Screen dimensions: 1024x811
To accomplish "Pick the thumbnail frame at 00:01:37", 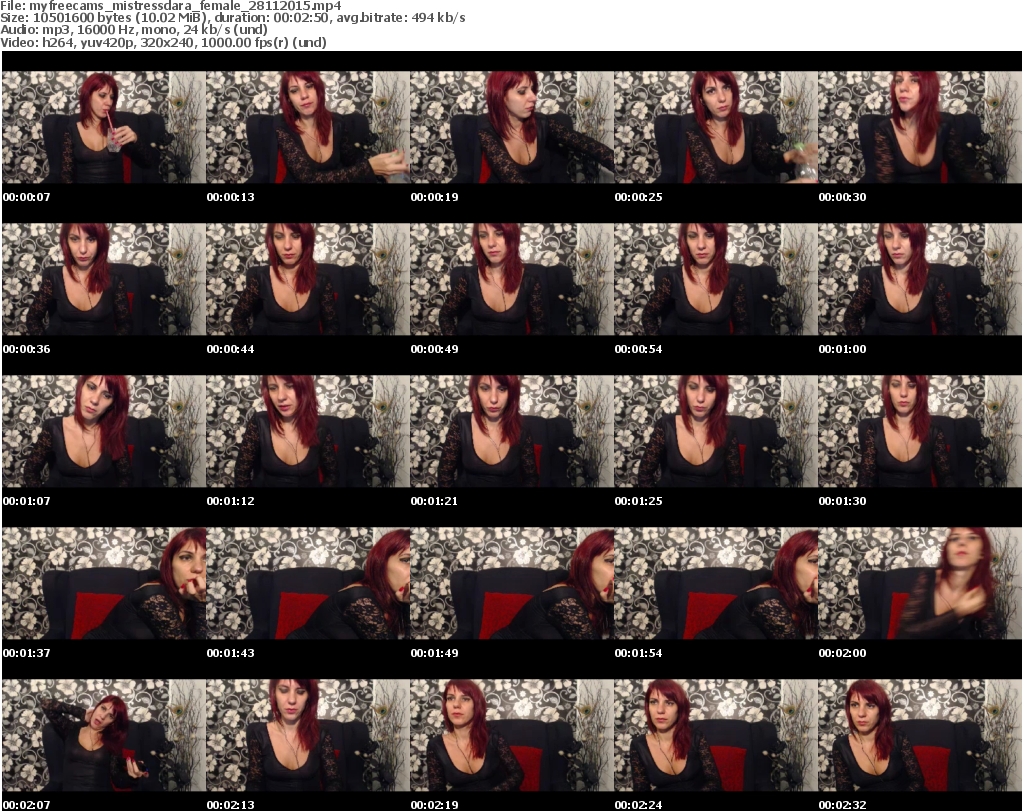I will [x=104, y=584].
